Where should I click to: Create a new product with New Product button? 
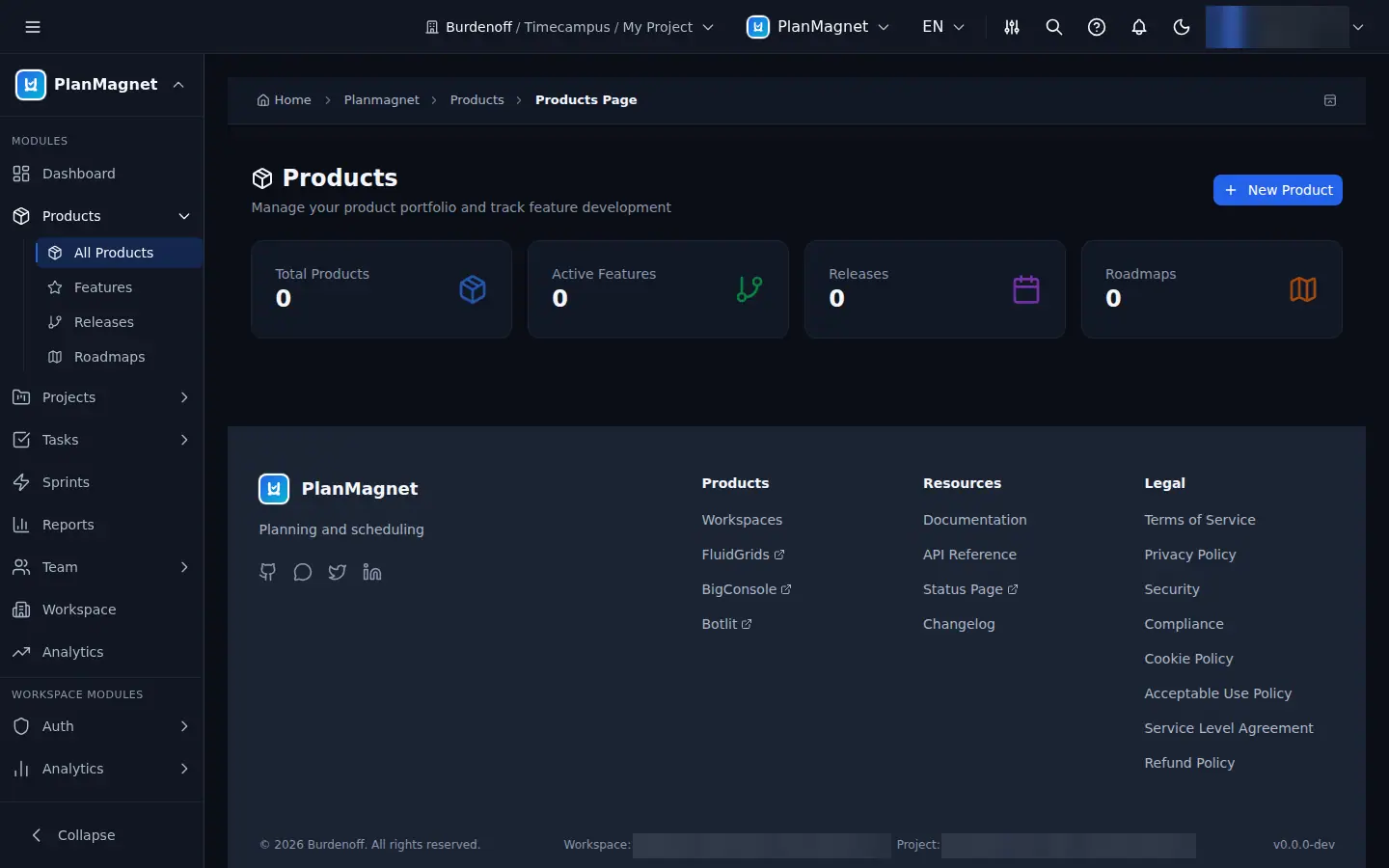click(x=1278, y=190)
